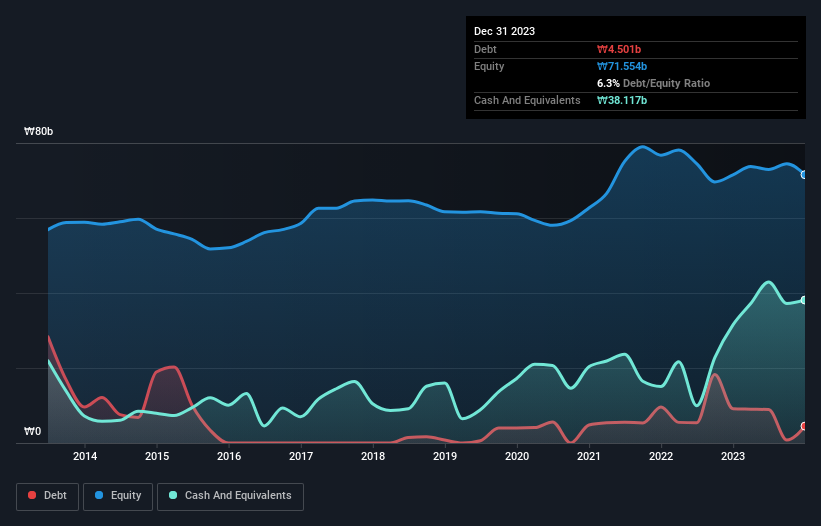Select the blue Equity endpoint marker at Dec 2023
Viewport: 821px width, 526px height.
tap(804, 175)
